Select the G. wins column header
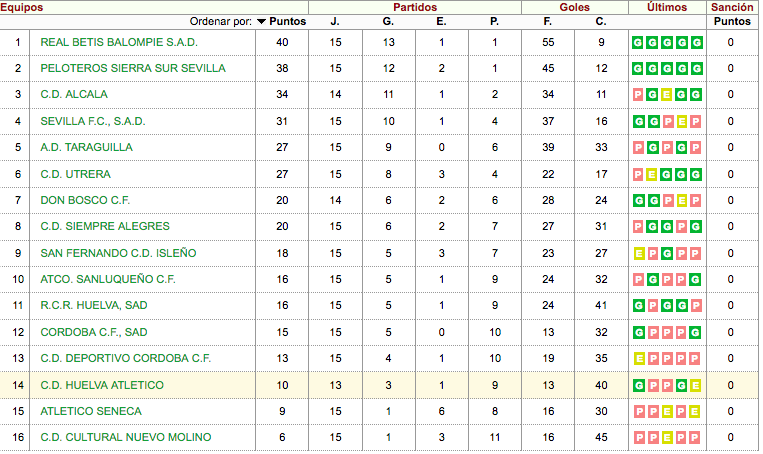The width and height of the screenshot is (763, 454). [388, 21]
